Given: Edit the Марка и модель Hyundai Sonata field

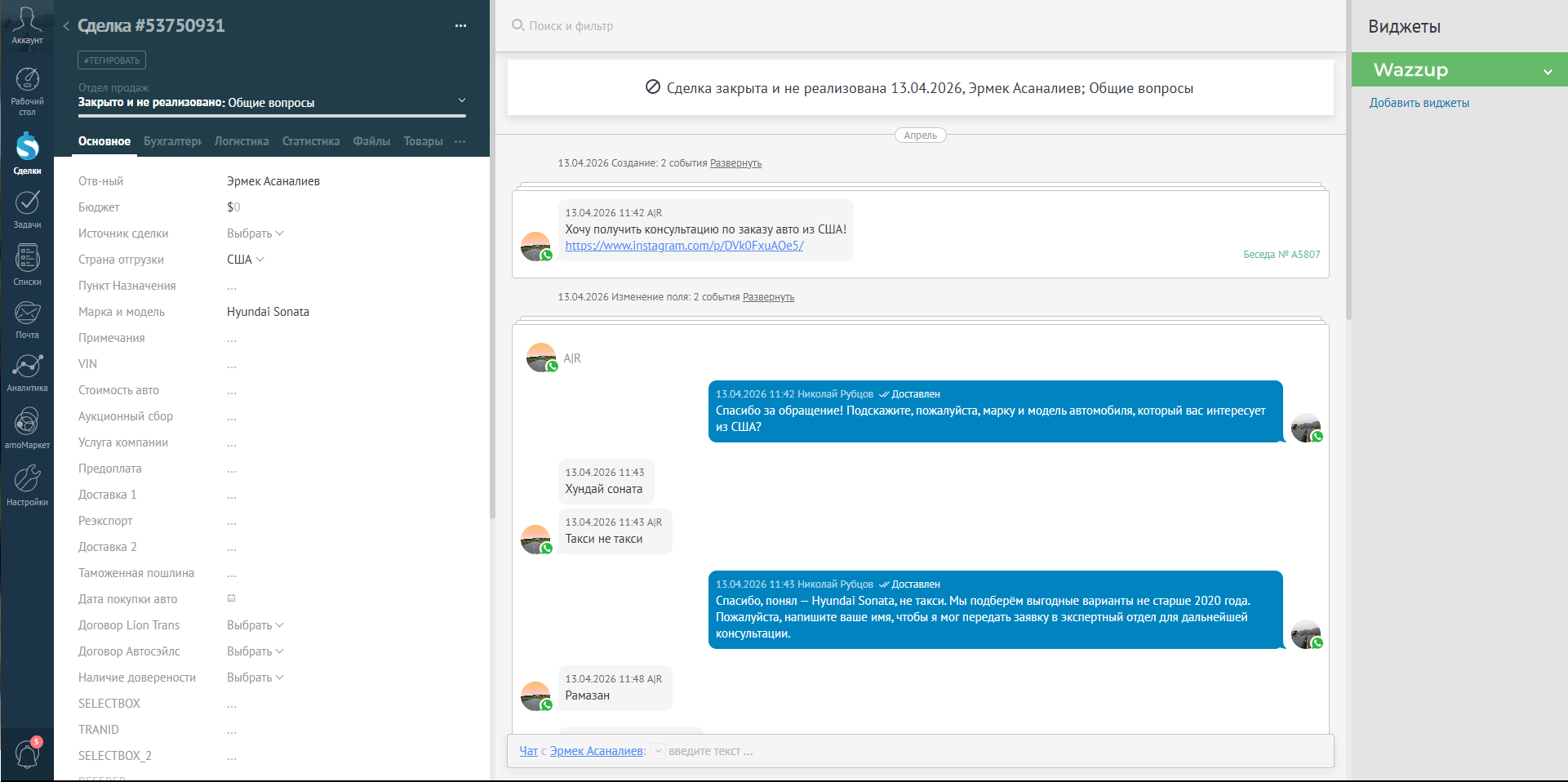Looking at the screenshot, I should point(268,312).
